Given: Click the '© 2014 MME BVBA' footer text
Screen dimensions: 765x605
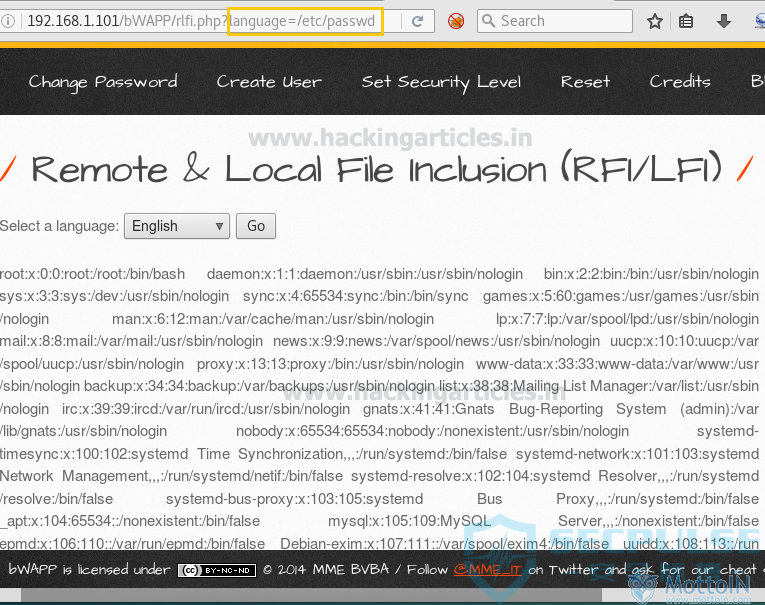Looking at the screenshot, I should point(326,569).
